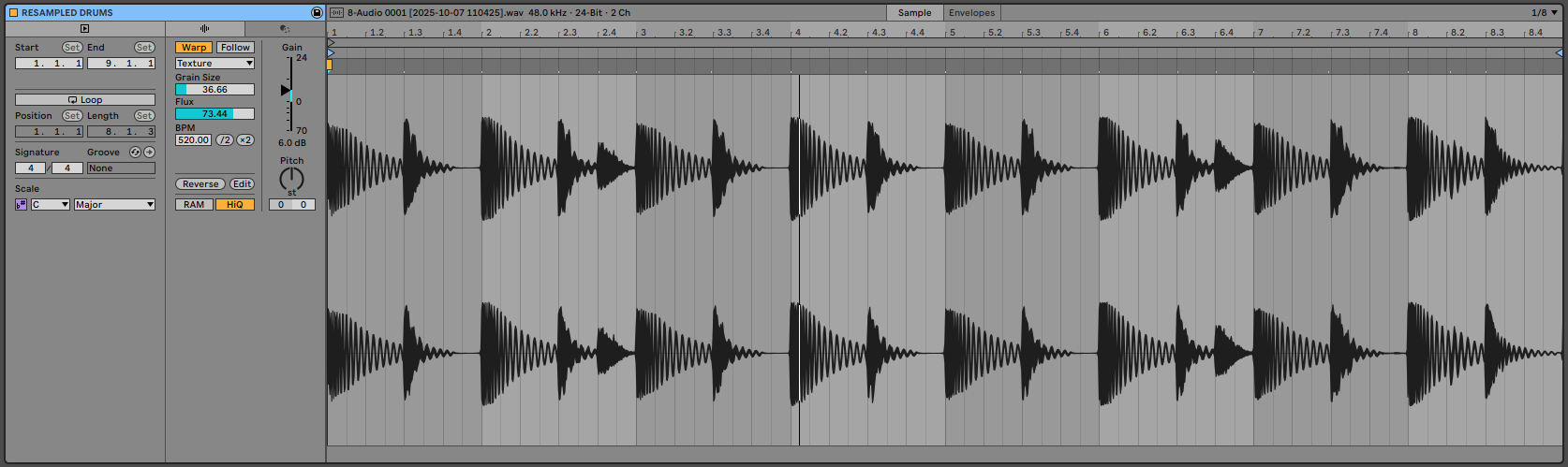
Task: Toggle RAM mode
Action: 194,205
